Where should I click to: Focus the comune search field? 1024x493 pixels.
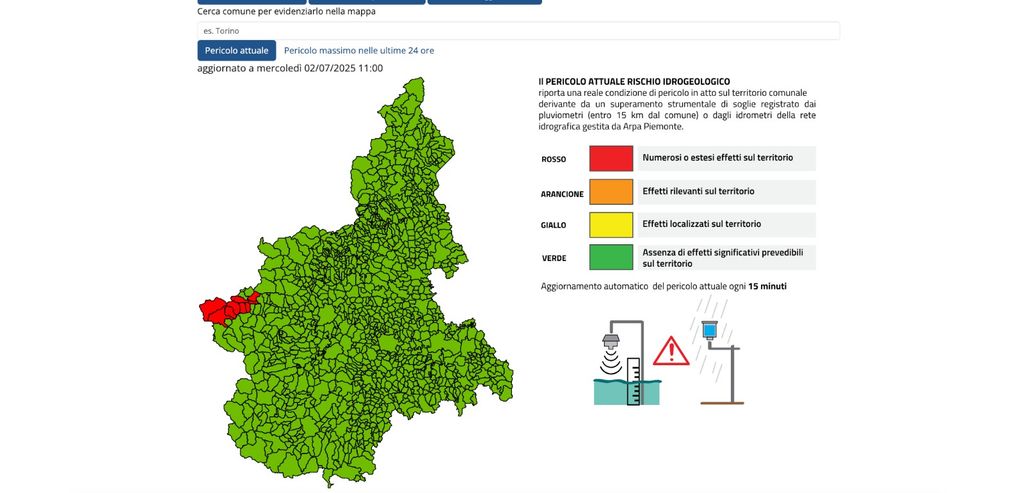(x=518, y=31)
